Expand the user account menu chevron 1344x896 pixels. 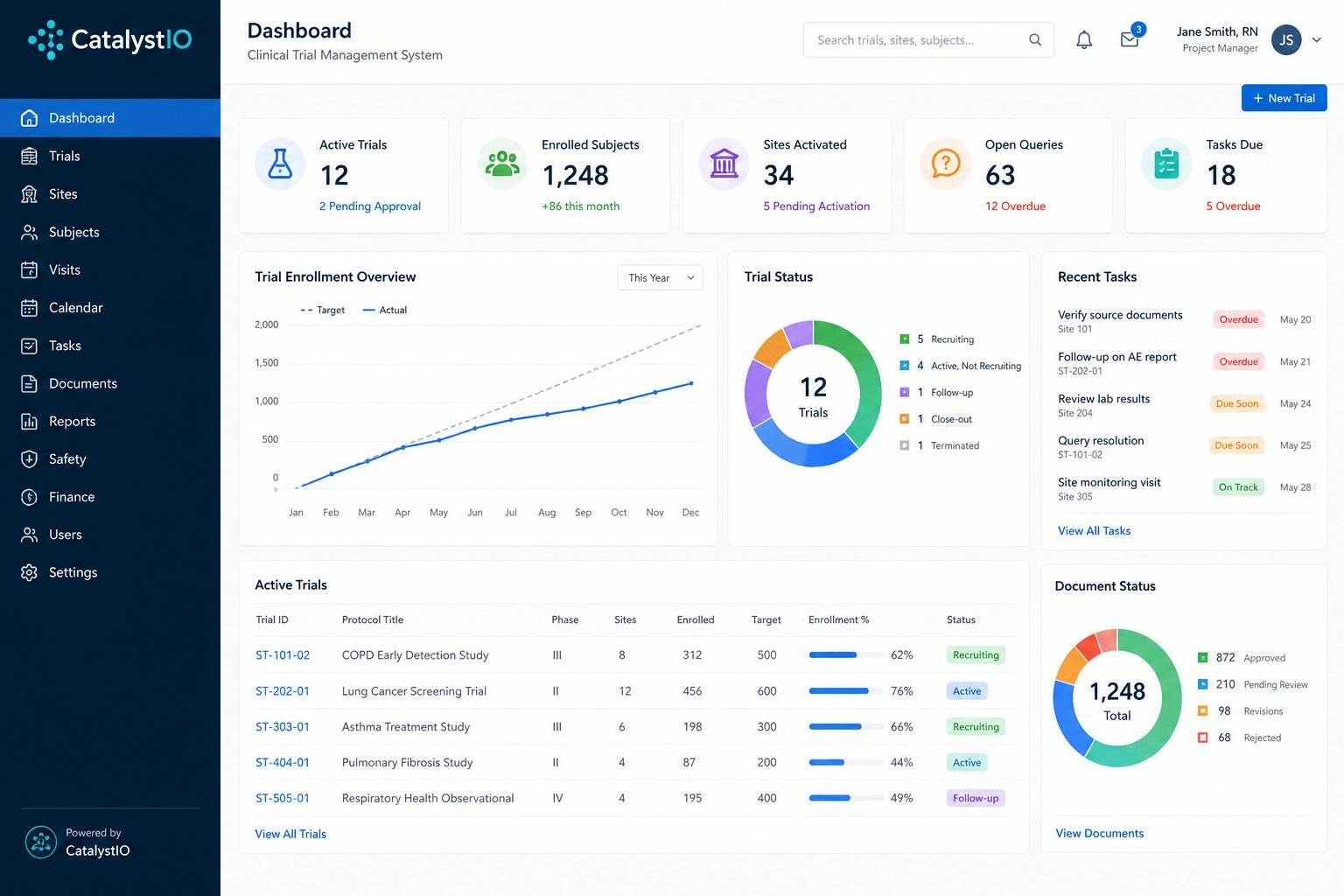point(1316,39)
